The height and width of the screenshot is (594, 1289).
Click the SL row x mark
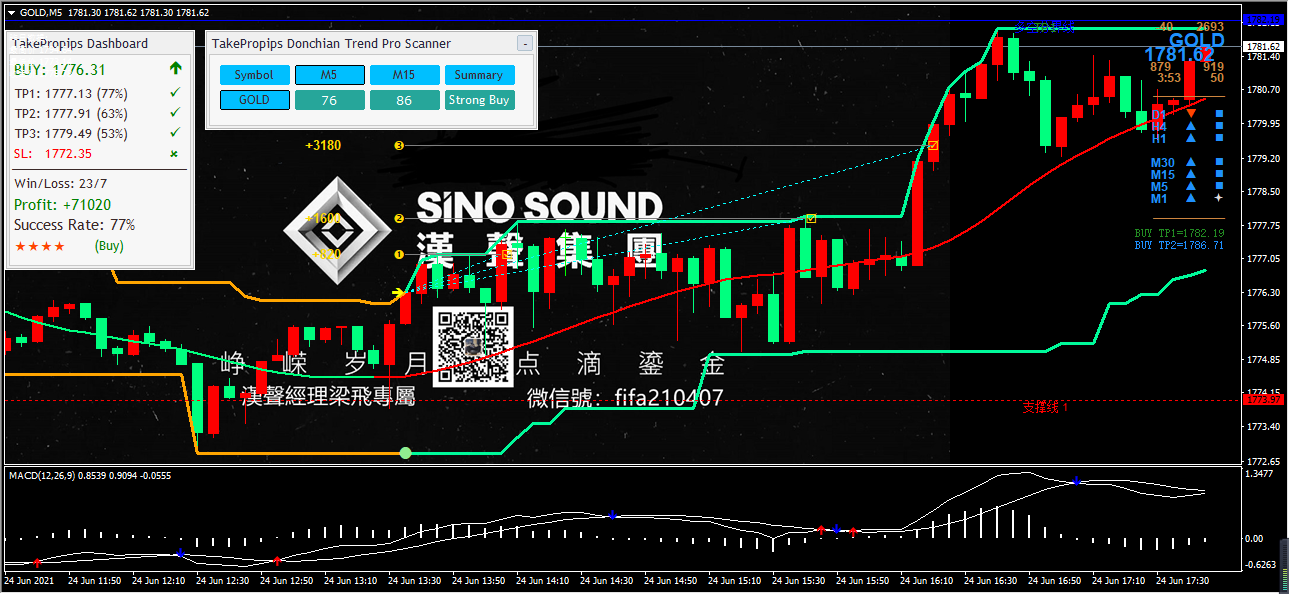click(x=174, y=154)
